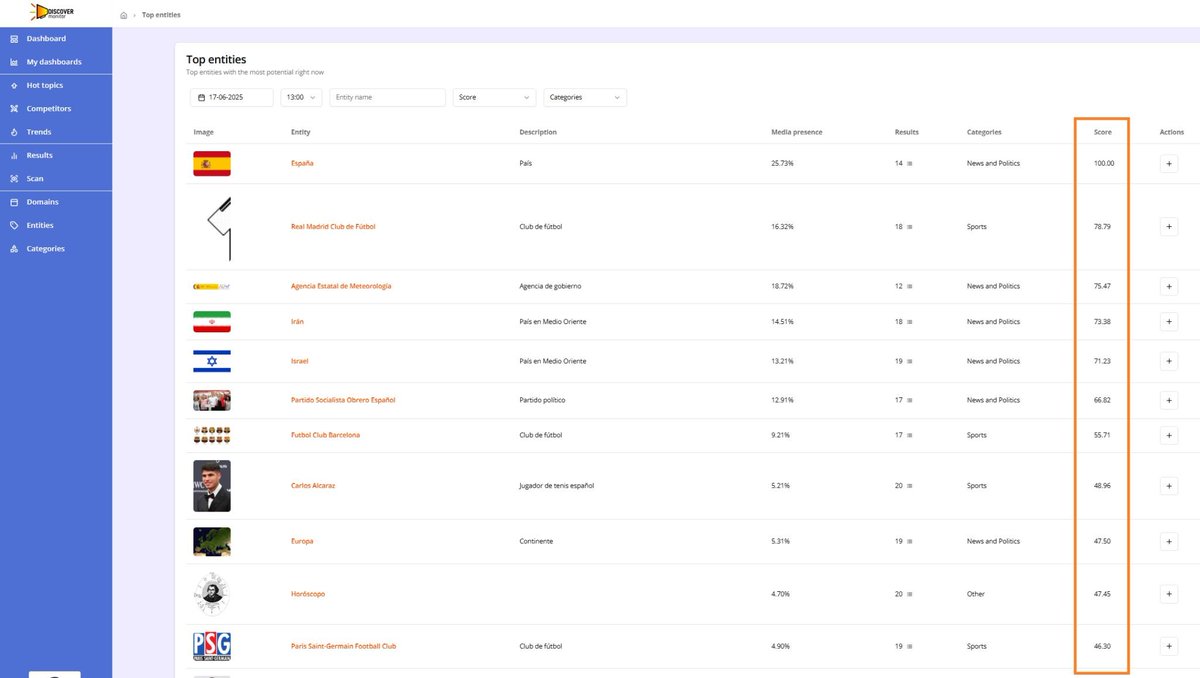The height and width of the screenshot is (678, 1200).
Task: Open the Carlos Alcaraz entity link
Action: click(313, 486)
